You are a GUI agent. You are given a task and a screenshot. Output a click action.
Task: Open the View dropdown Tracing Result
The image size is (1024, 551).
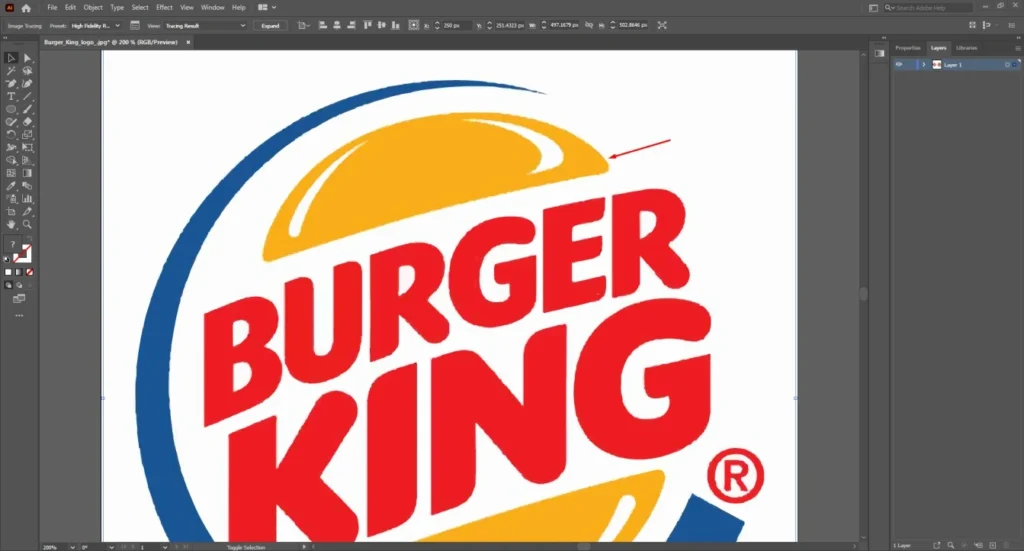[205, 25]
